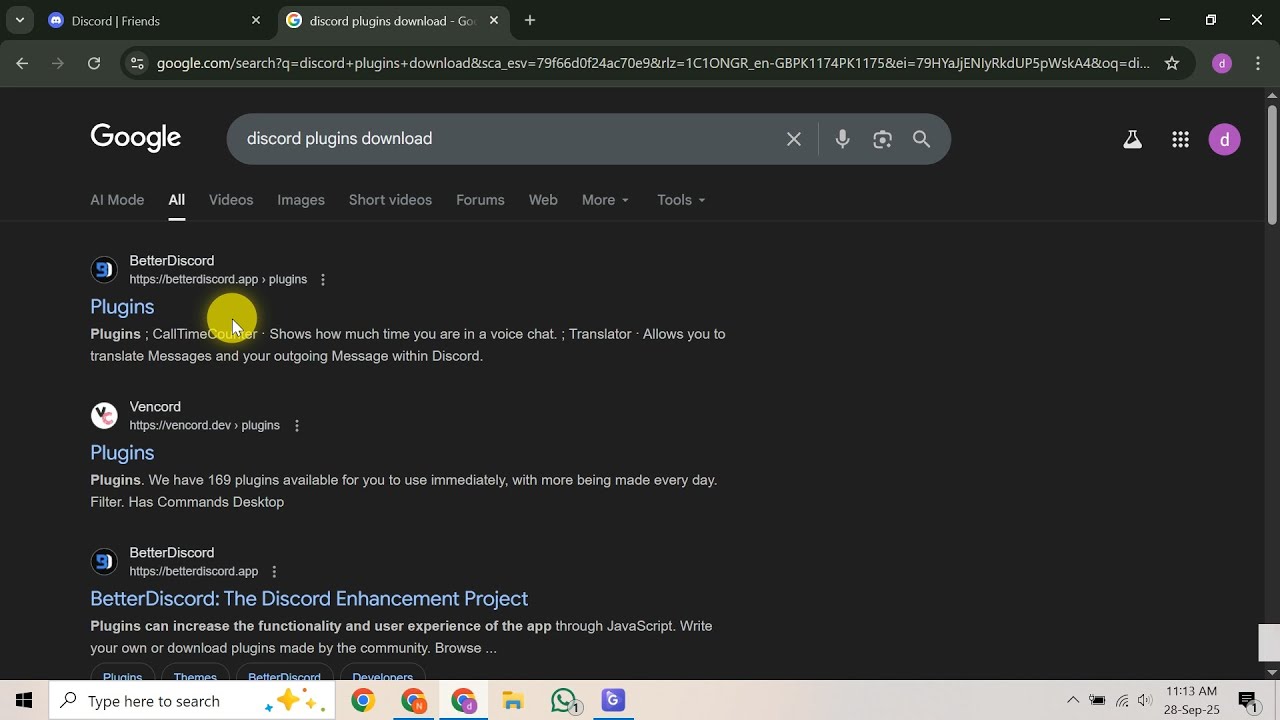Open WhatsApp from taskbar
This screenshot has width=1280, height=720.
pos(565,701)
